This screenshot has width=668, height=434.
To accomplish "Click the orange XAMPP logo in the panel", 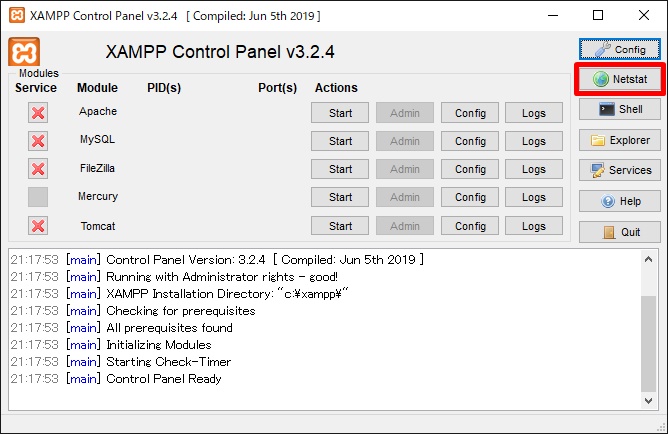I will [24, 52].
